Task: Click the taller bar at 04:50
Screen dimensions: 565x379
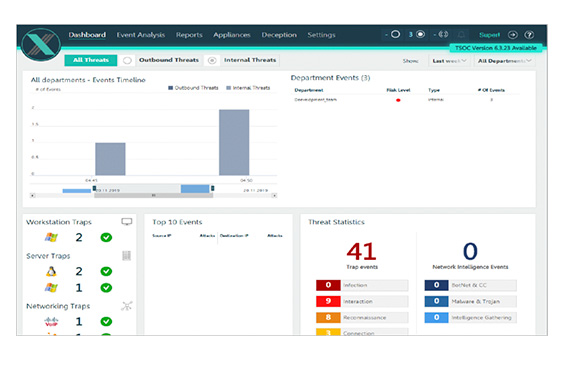Action: [234, 142]
